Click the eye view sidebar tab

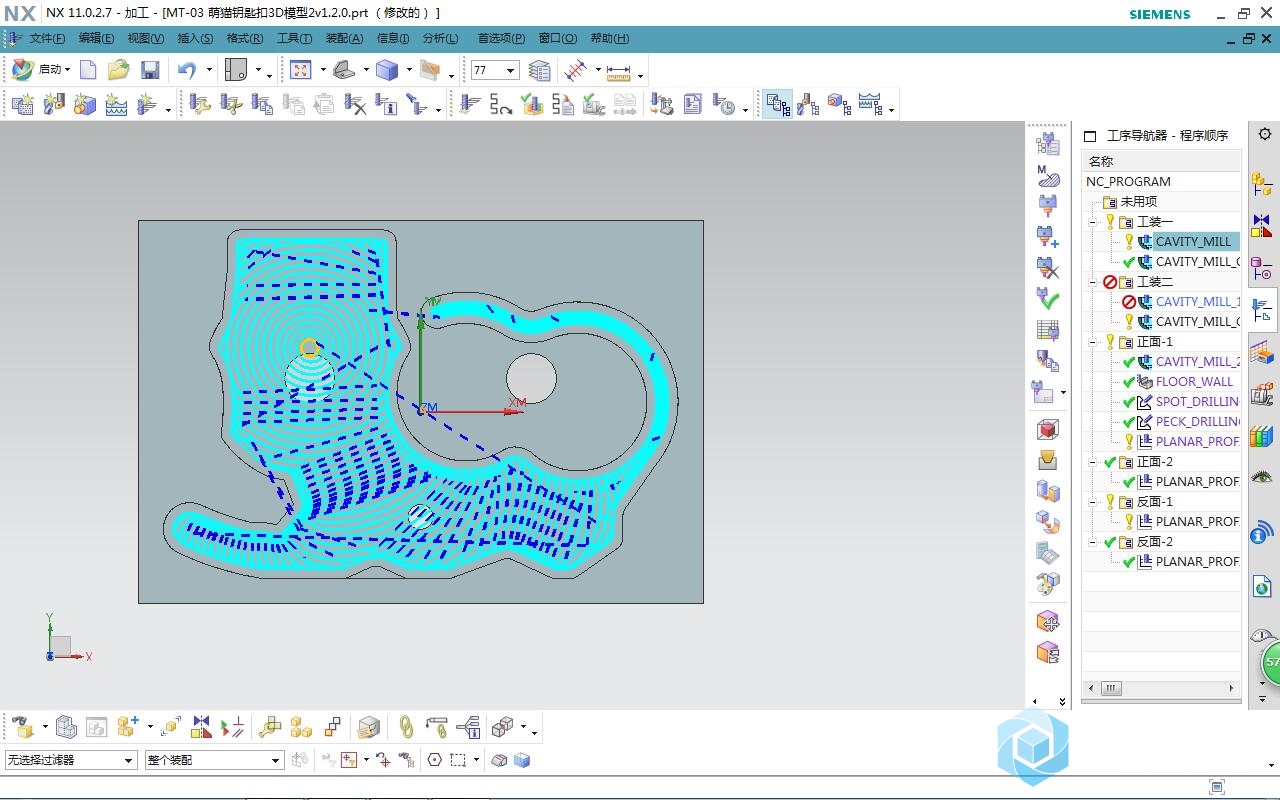[1262, 478]
